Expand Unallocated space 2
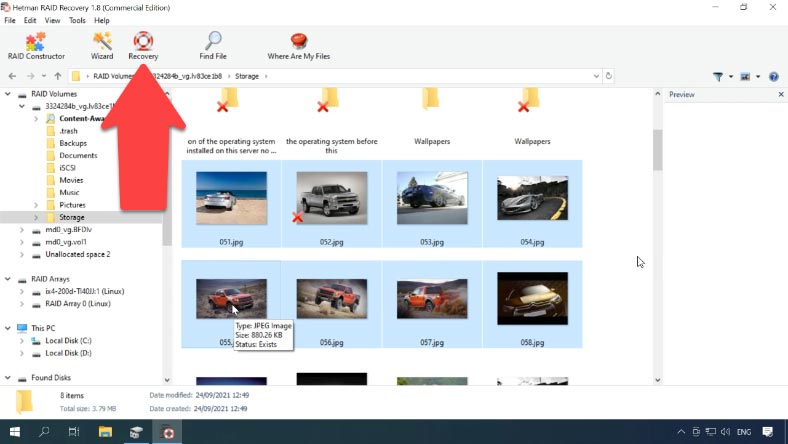The image size is (788, 444). [22, 254]
